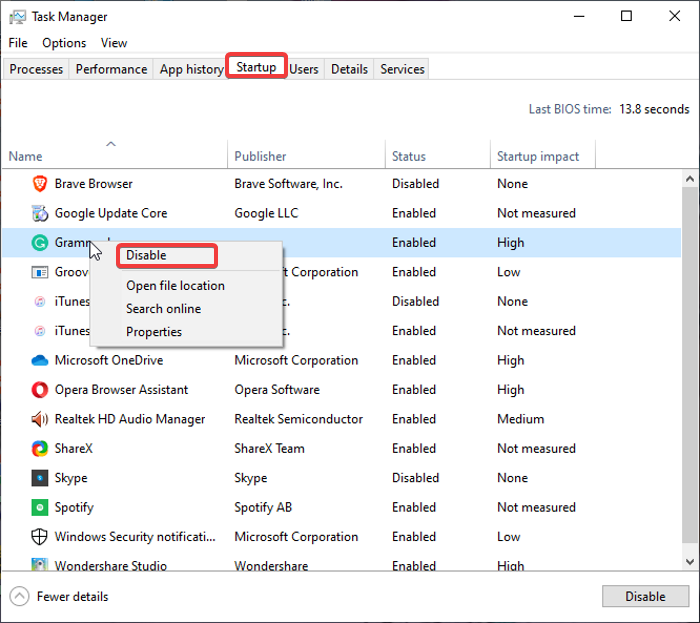Open the Services tab
Viewport: 700px width, 623px height.
[402, 69]
